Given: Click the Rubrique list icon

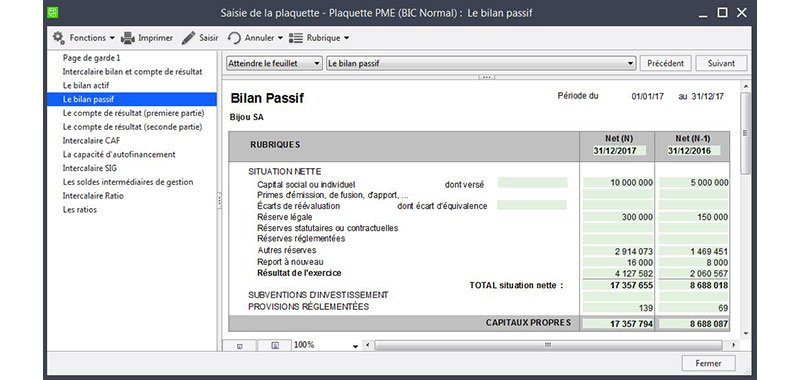Looking at the screenshot, I should 296,38.
